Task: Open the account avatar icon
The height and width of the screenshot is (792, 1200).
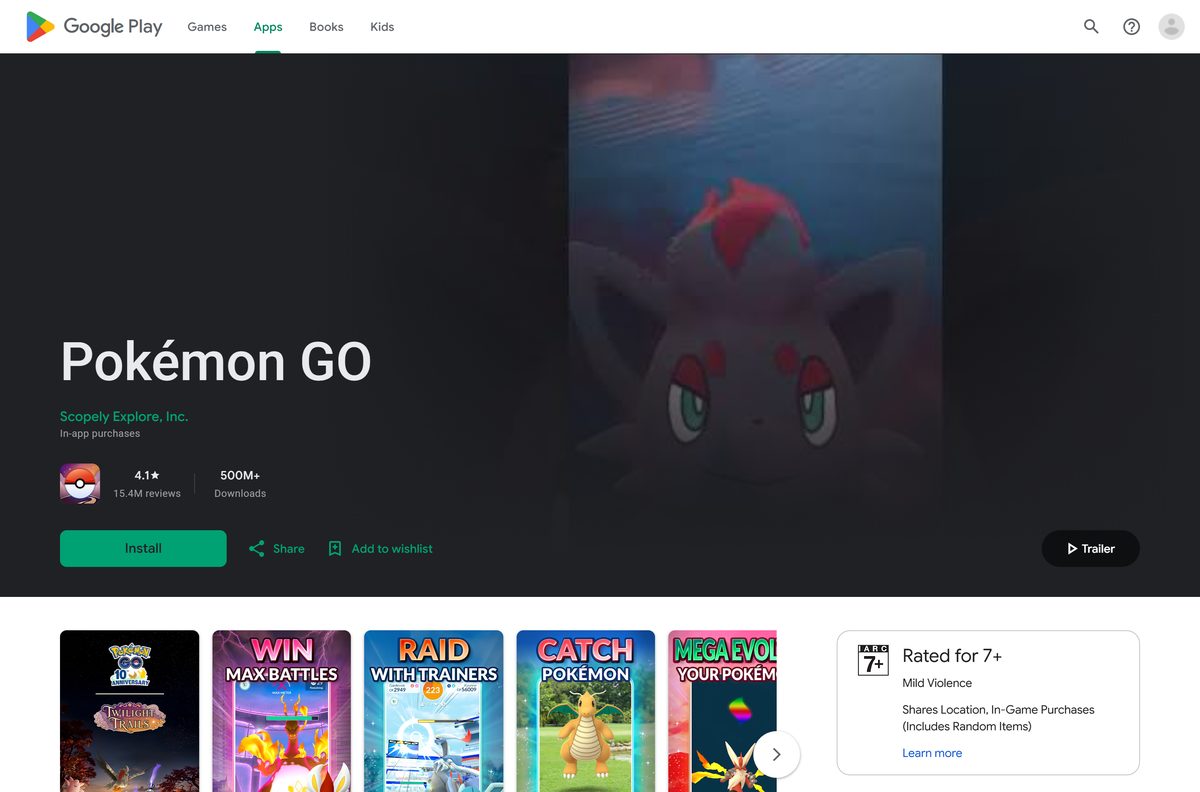Action: pyautogui.click(x=1171, y=27)
